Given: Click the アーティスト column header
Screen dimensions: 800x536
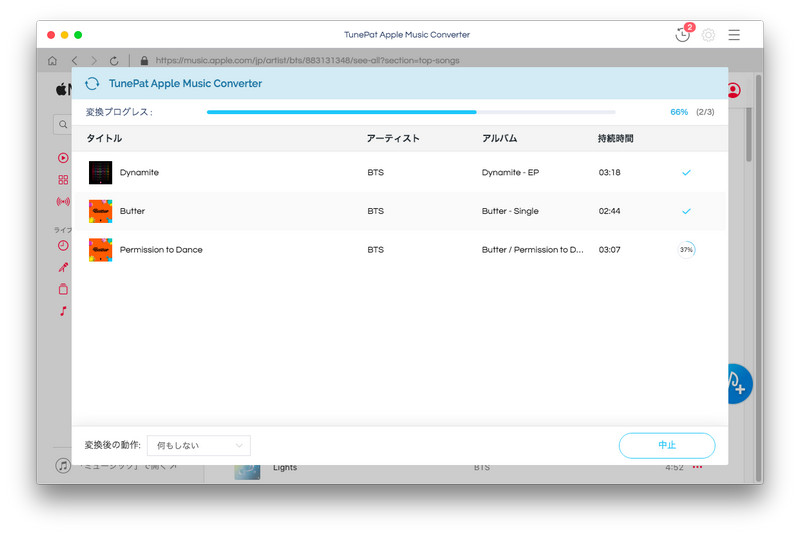Looking at the screenshot, I should pos(393,138).
